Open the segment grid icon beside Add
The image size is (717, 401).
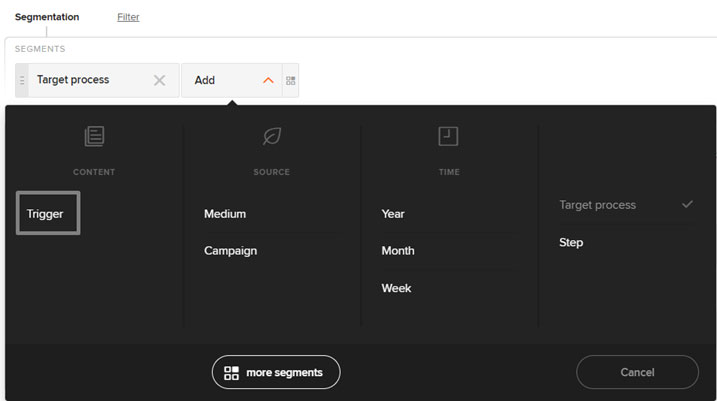click(x=290, y=80)
